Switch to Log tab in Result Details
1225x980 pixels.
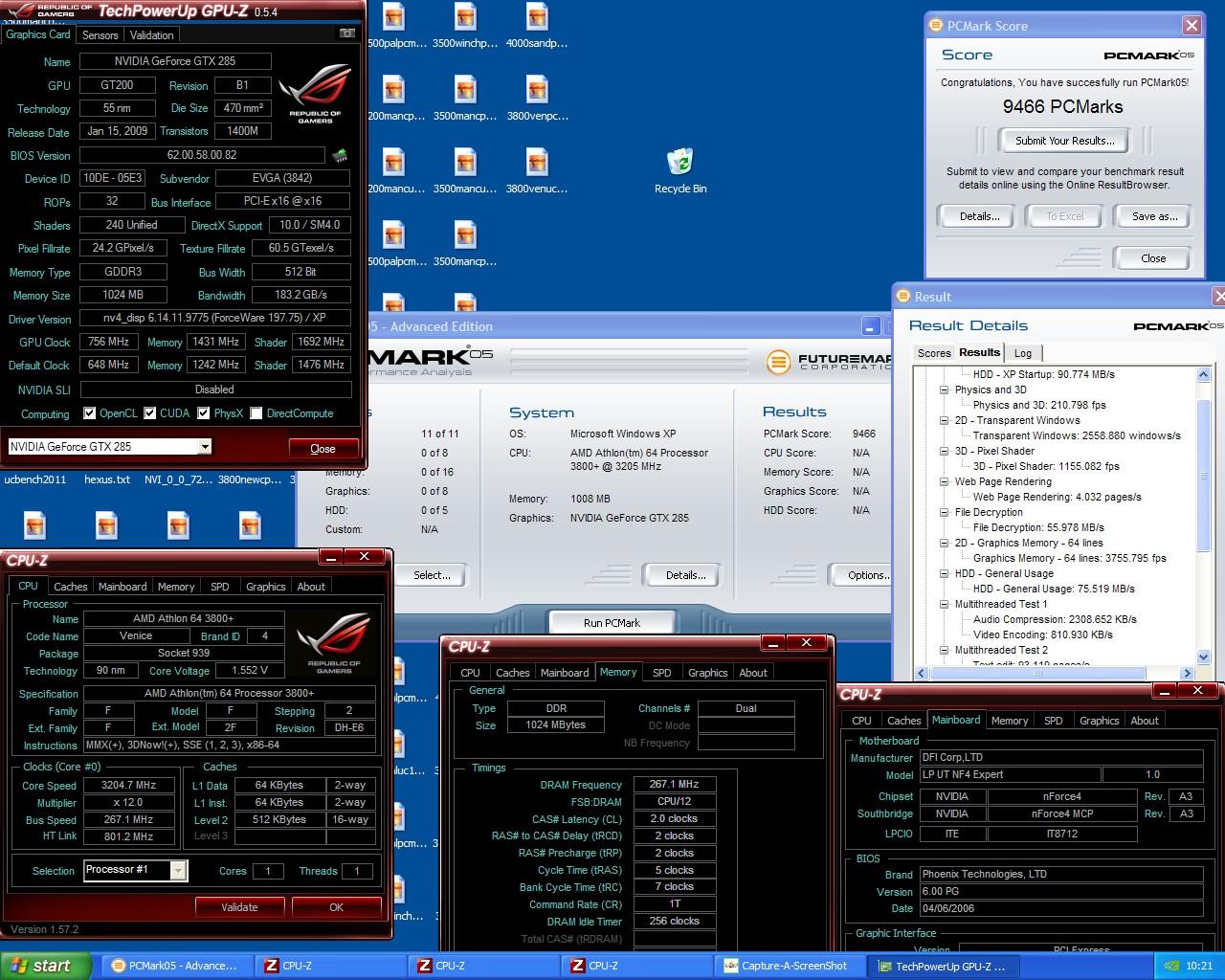pos(1022,353)
